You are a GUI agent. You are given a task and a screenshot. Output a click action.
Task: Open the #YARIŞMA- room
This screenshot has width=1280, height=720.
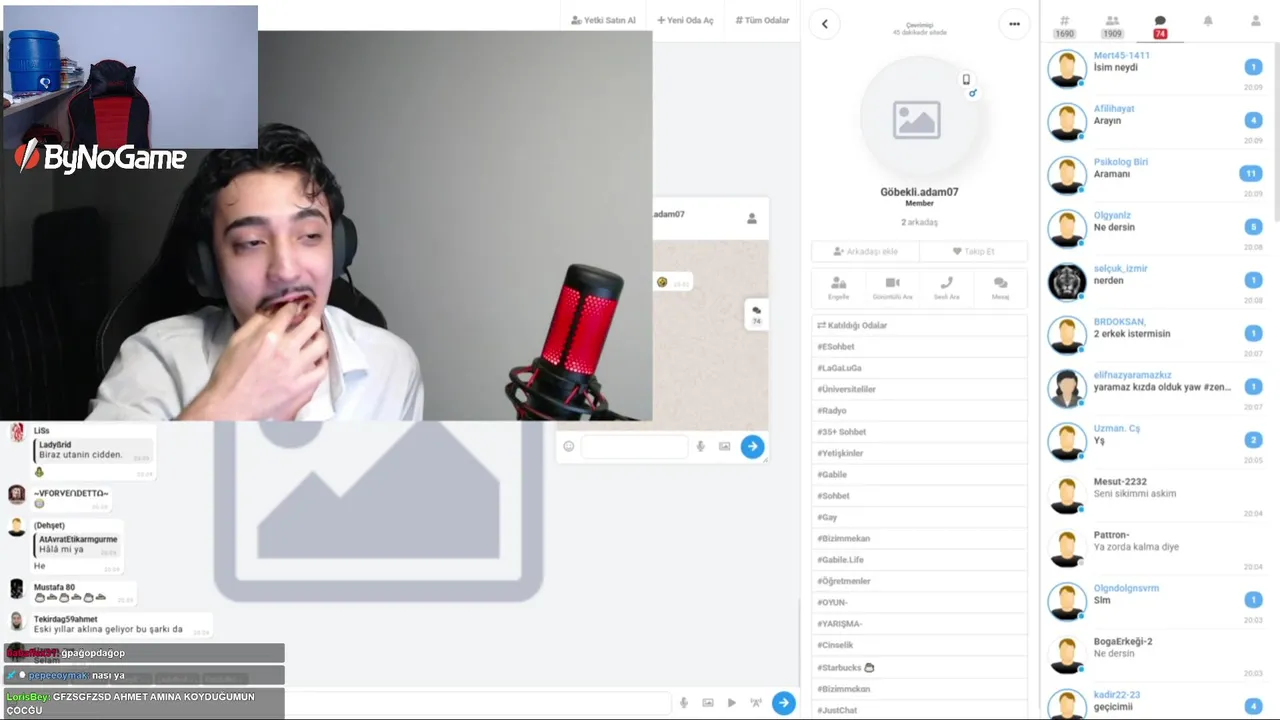(919, 624)
